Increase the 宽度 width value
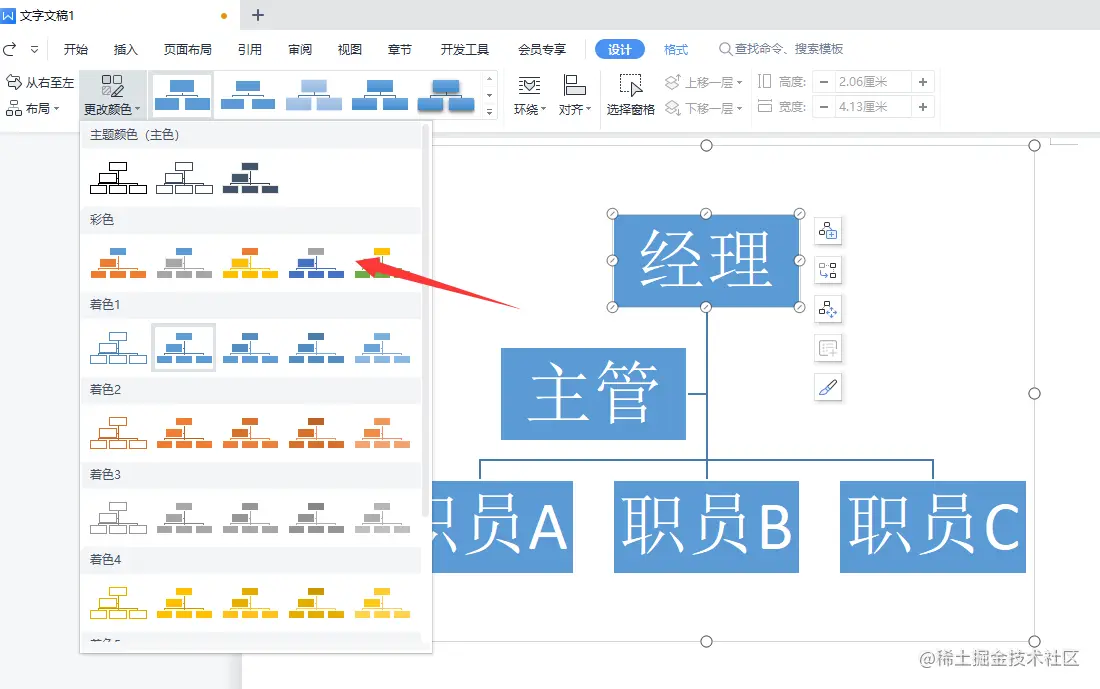Image resolution: width=1100 pixels, height=689 pixels. tap(923, 107)
